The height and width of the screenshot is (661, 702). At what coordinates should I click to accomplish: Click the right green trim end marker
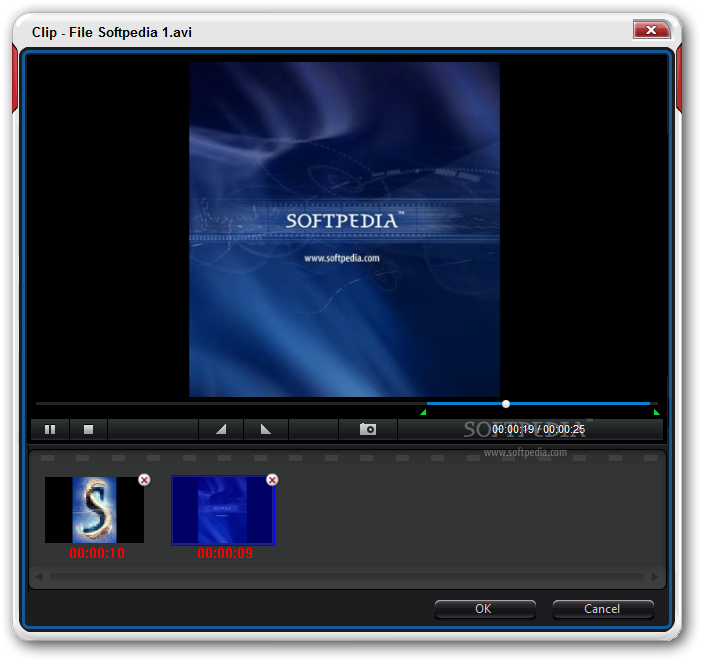pos(656,412)
